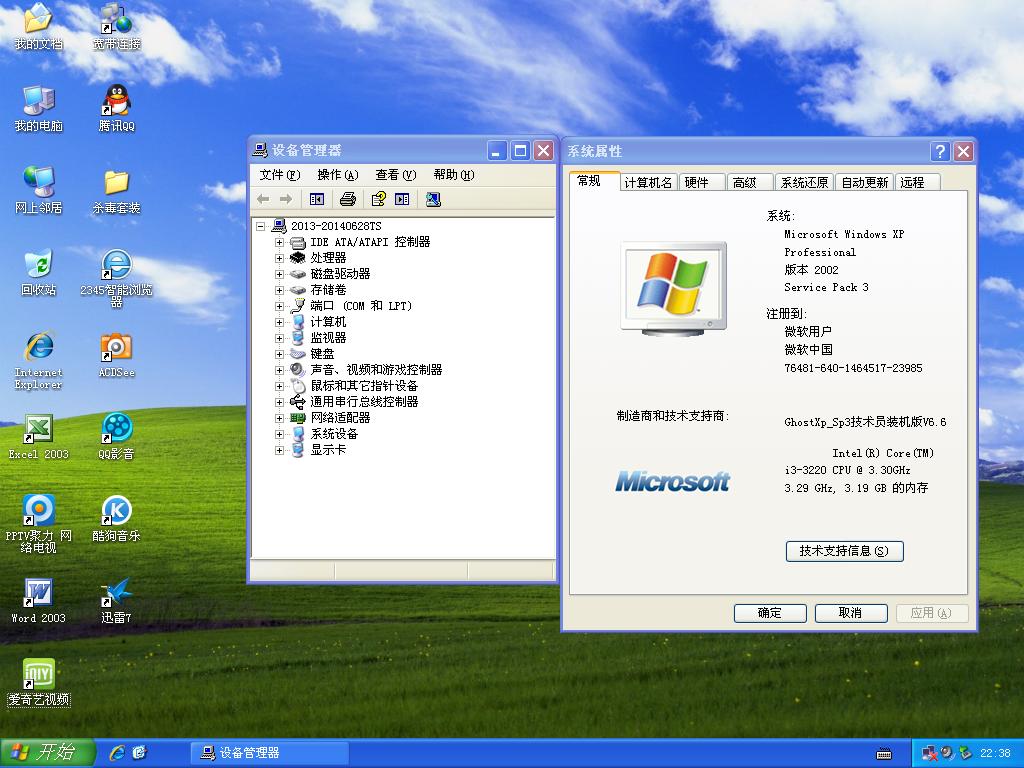This screenshot has width=1024, height=768.
Task: Click 技术支持信息(S) button
Action: coord(844,551)
